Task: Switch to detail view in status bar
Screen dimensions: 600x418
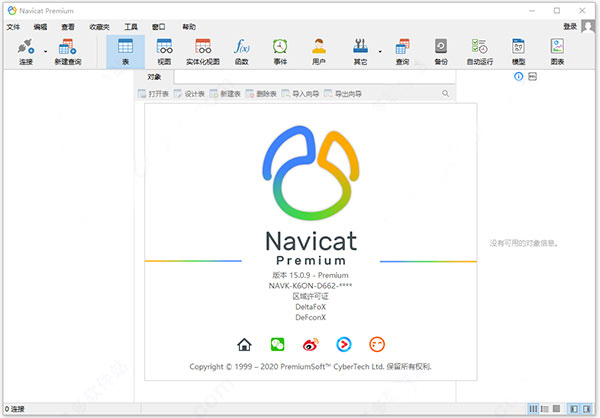Action: [x=556, y=409]
